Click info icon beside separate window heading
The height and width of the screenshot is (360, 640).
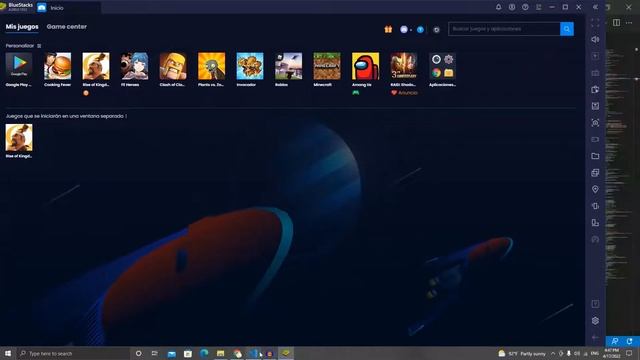click(126, 116)
